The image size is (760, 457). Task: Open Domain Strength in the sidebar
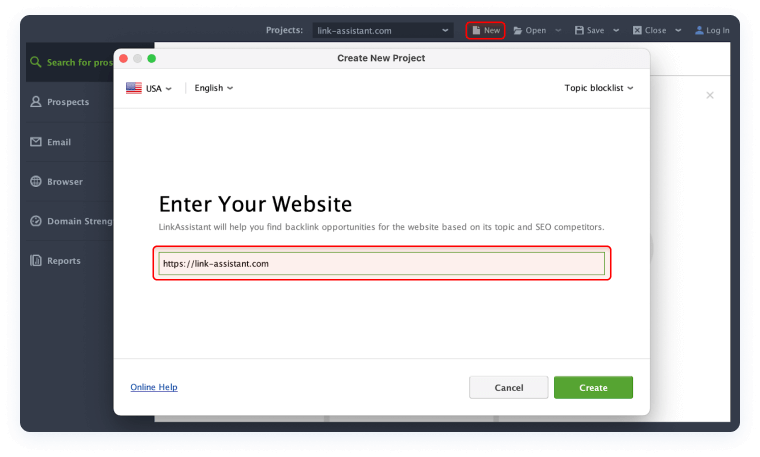tap(80, 221)
